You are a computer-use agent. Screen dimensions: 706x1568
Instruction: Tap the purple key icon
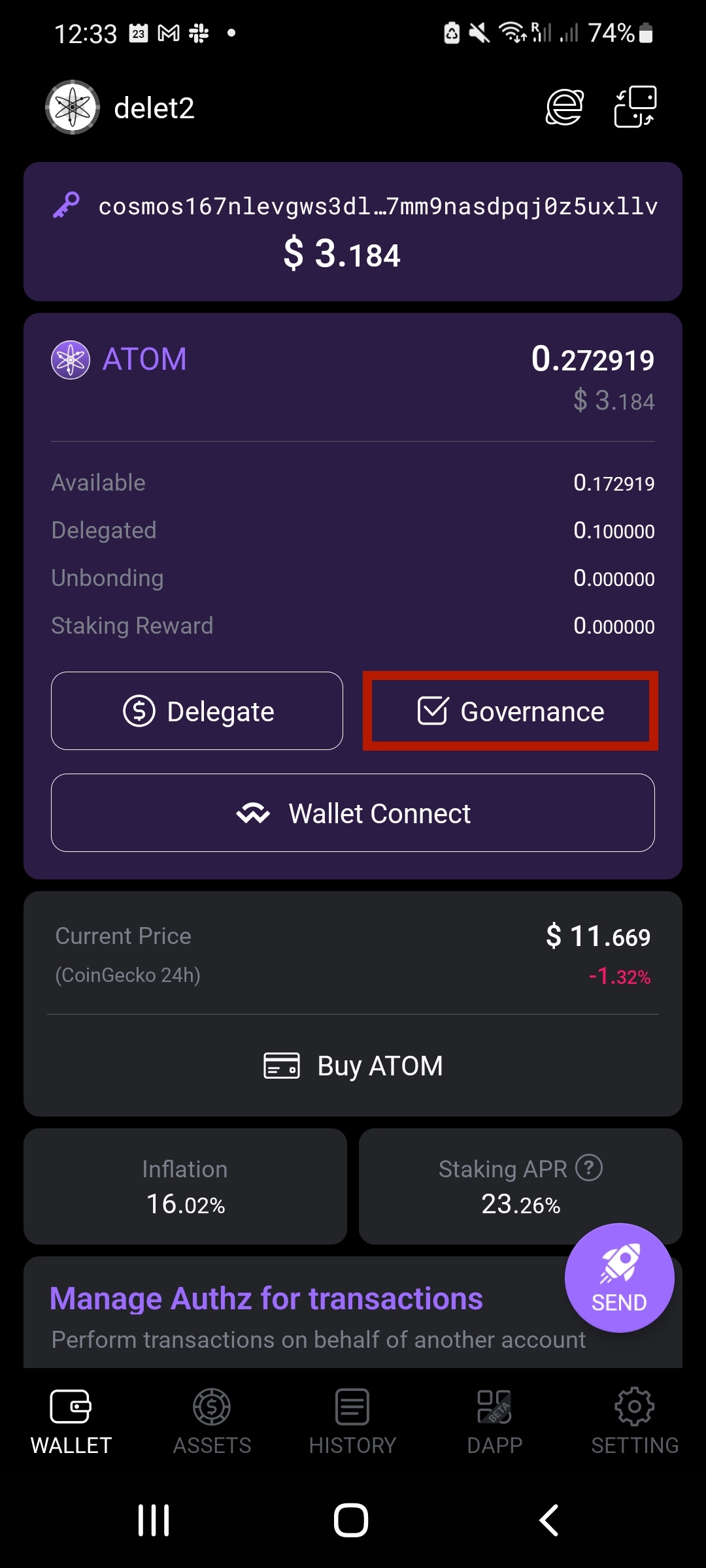pos(66,205)
